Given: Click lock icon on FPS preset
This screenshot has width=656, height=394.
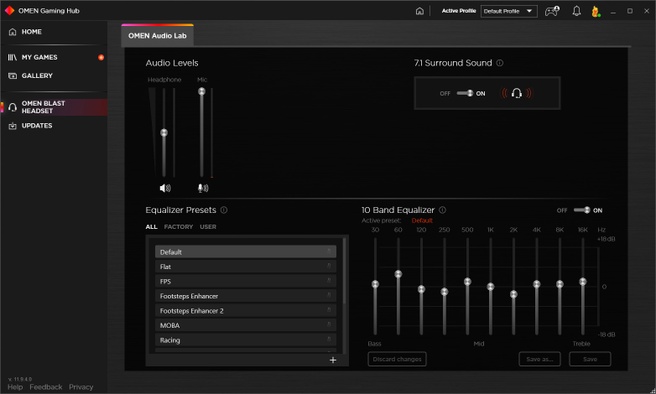Looking at the screenshot, I should point(329,281).
